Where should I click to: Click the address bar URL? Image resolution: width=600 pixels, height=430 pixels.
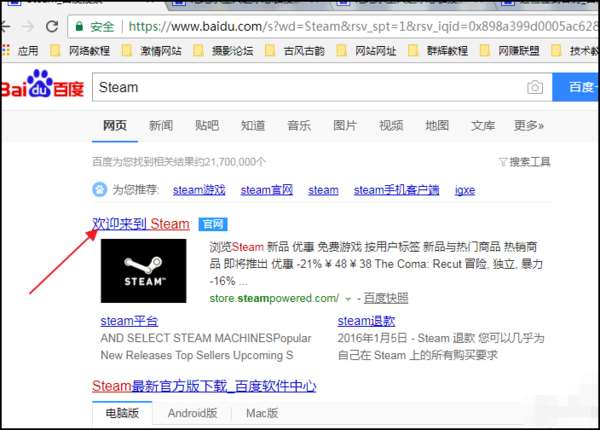click(363, 26)
